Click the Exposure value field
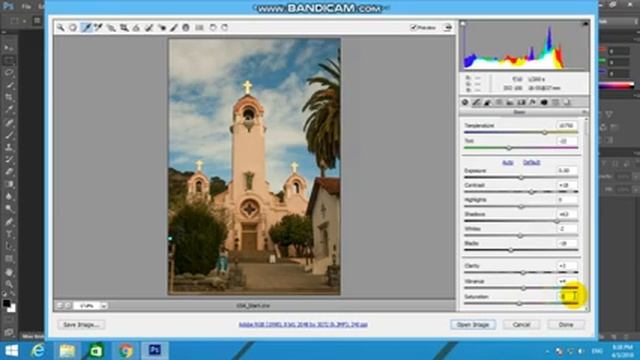Image resolution: width=640 pixels, height=360 pixels. point(567,171)
